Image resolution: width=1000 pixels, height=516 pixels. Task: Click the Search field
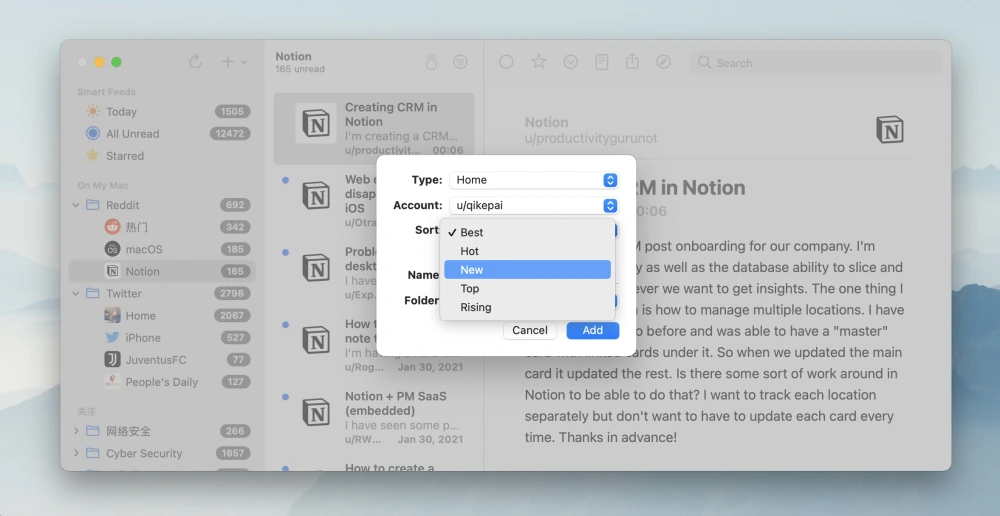[816, 63]
